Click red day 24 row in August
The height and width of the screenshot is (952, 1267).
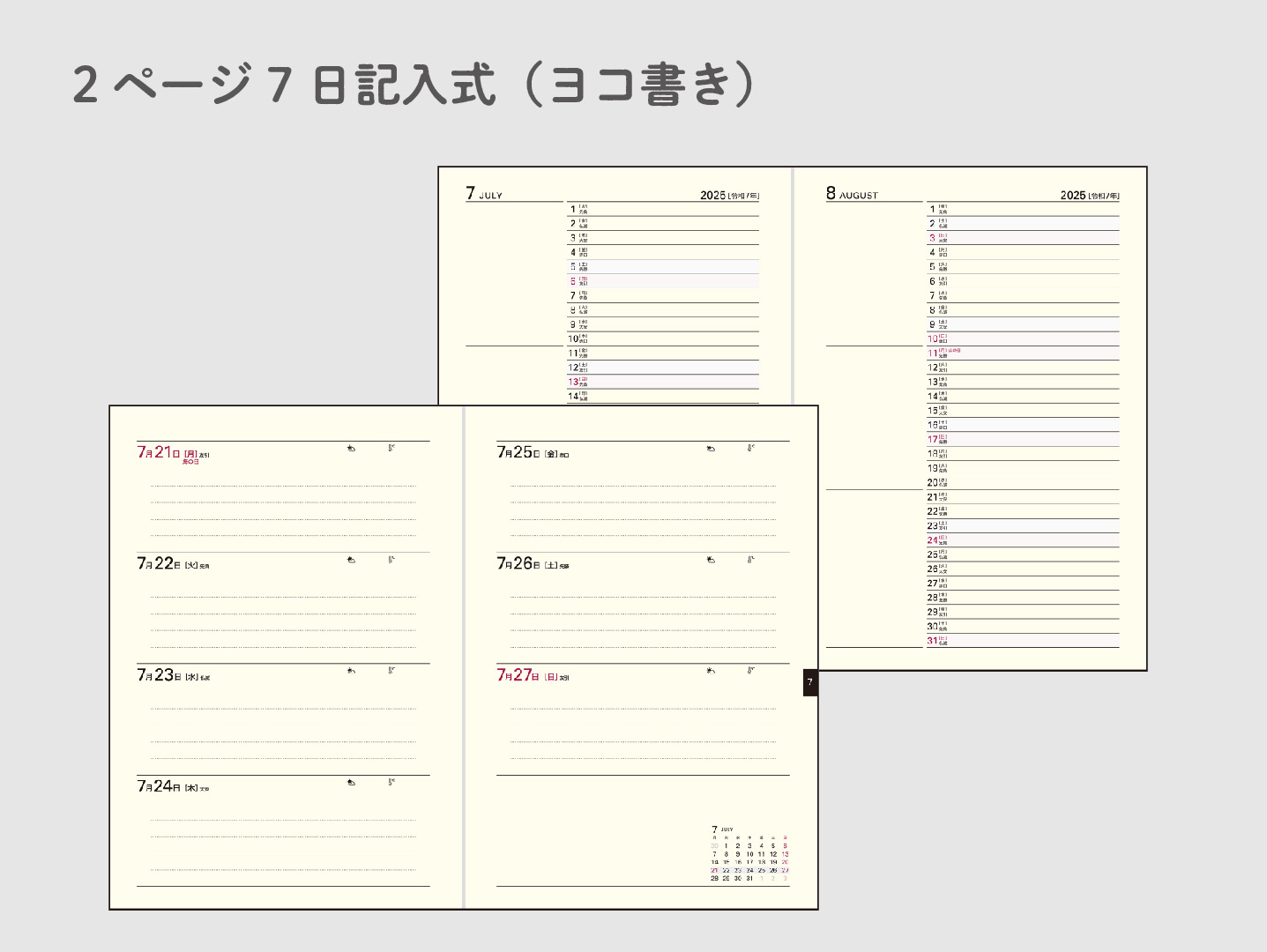(1023, 540)
